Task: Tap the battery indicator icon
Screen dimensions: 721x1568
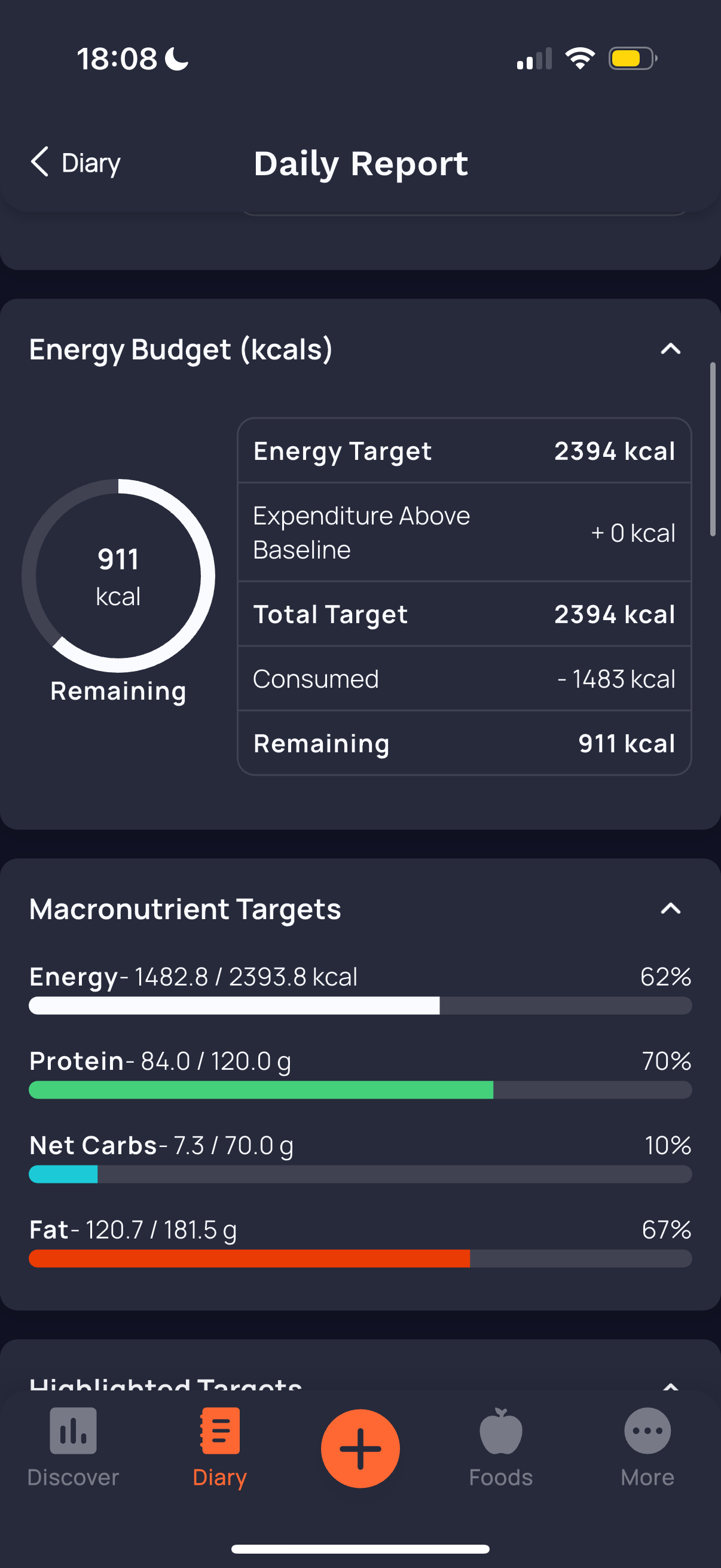Action: (x=632, y=59)
